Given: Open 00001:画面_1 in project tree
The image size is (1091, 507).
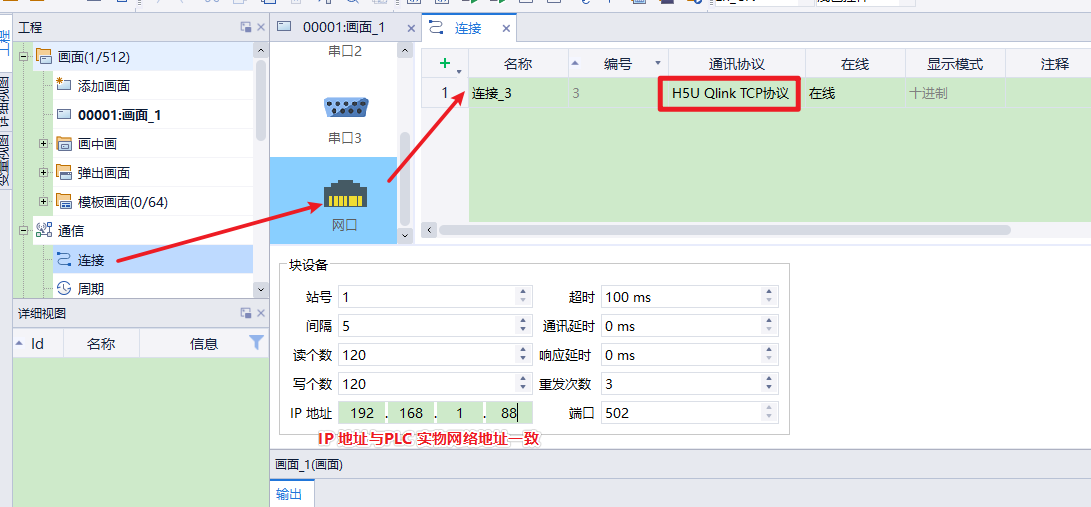Looking at the screenshot, I should click(119, 115).
